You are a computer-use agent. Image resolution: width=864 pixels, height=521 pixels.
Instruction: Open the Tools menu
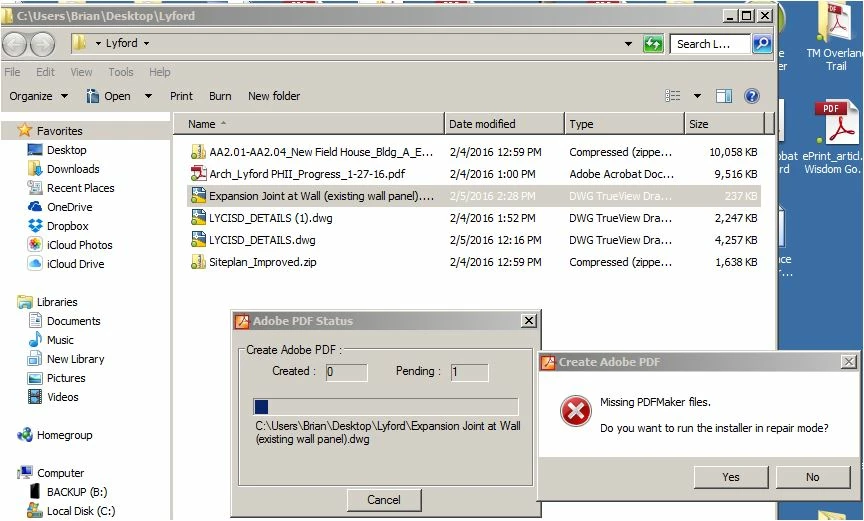pyautogui.click(x=121, y=72)
